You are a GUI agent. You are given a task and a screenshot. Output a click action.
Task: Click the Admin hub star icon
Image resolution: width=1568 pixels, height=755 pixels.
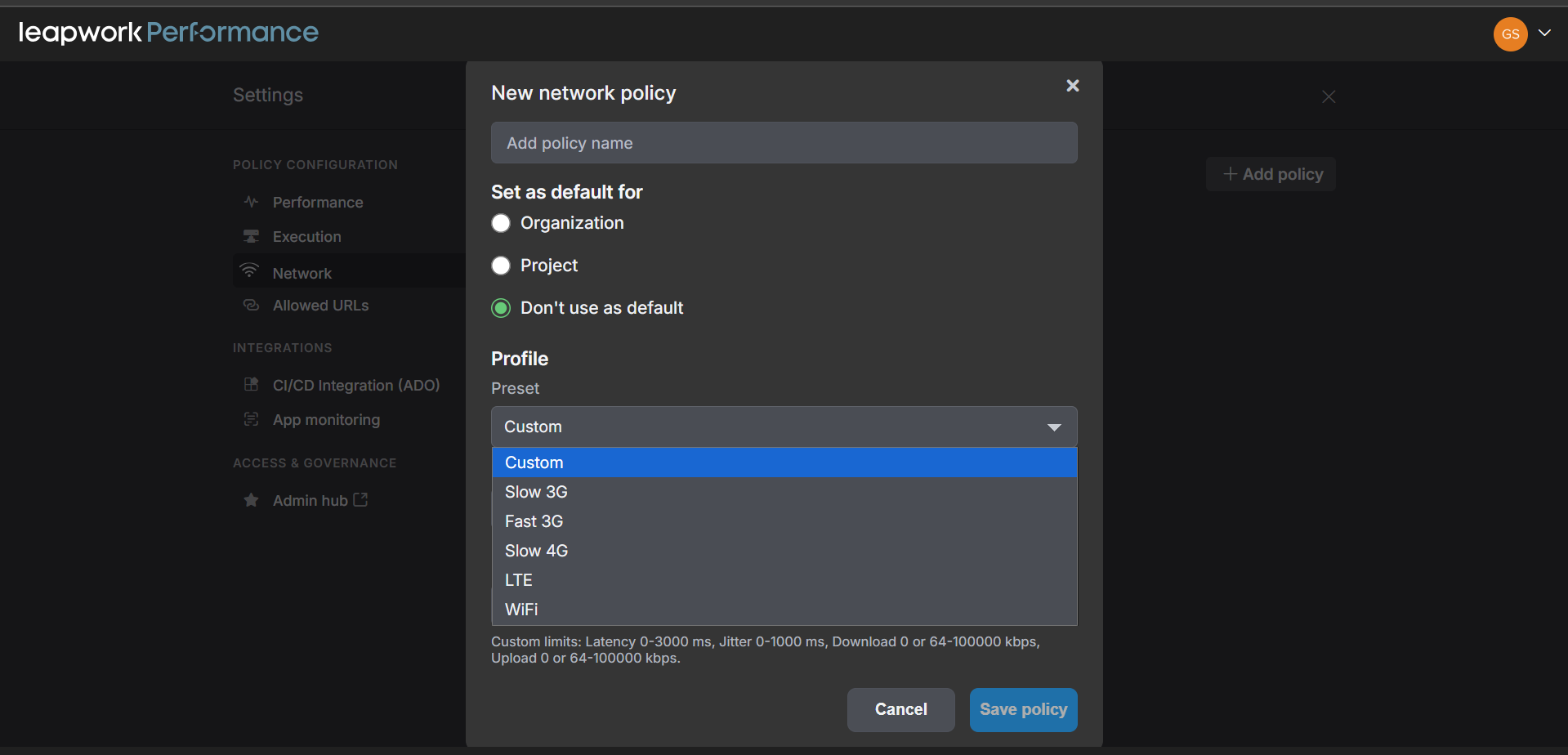[x=251, y=500]
